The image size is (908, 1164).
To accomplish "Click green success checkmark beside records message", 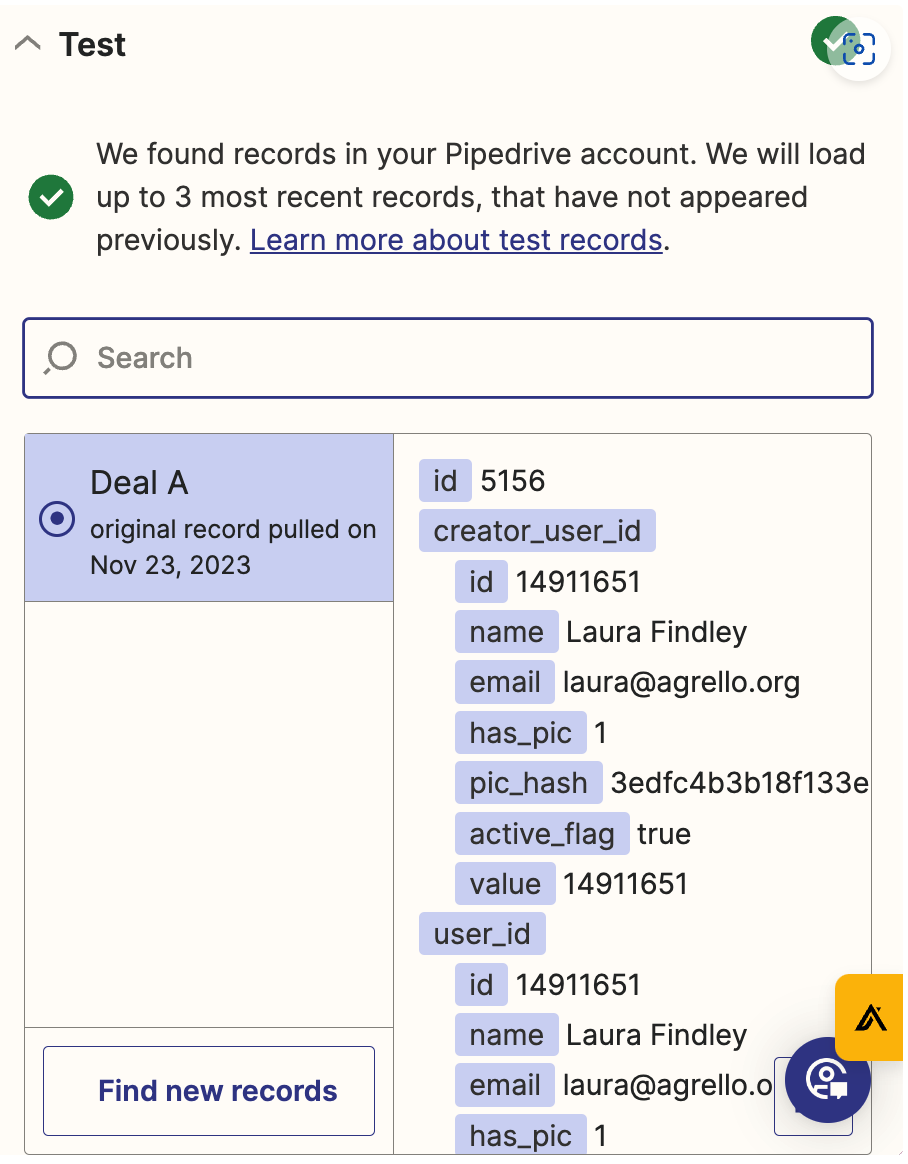I will coord(51,197).
